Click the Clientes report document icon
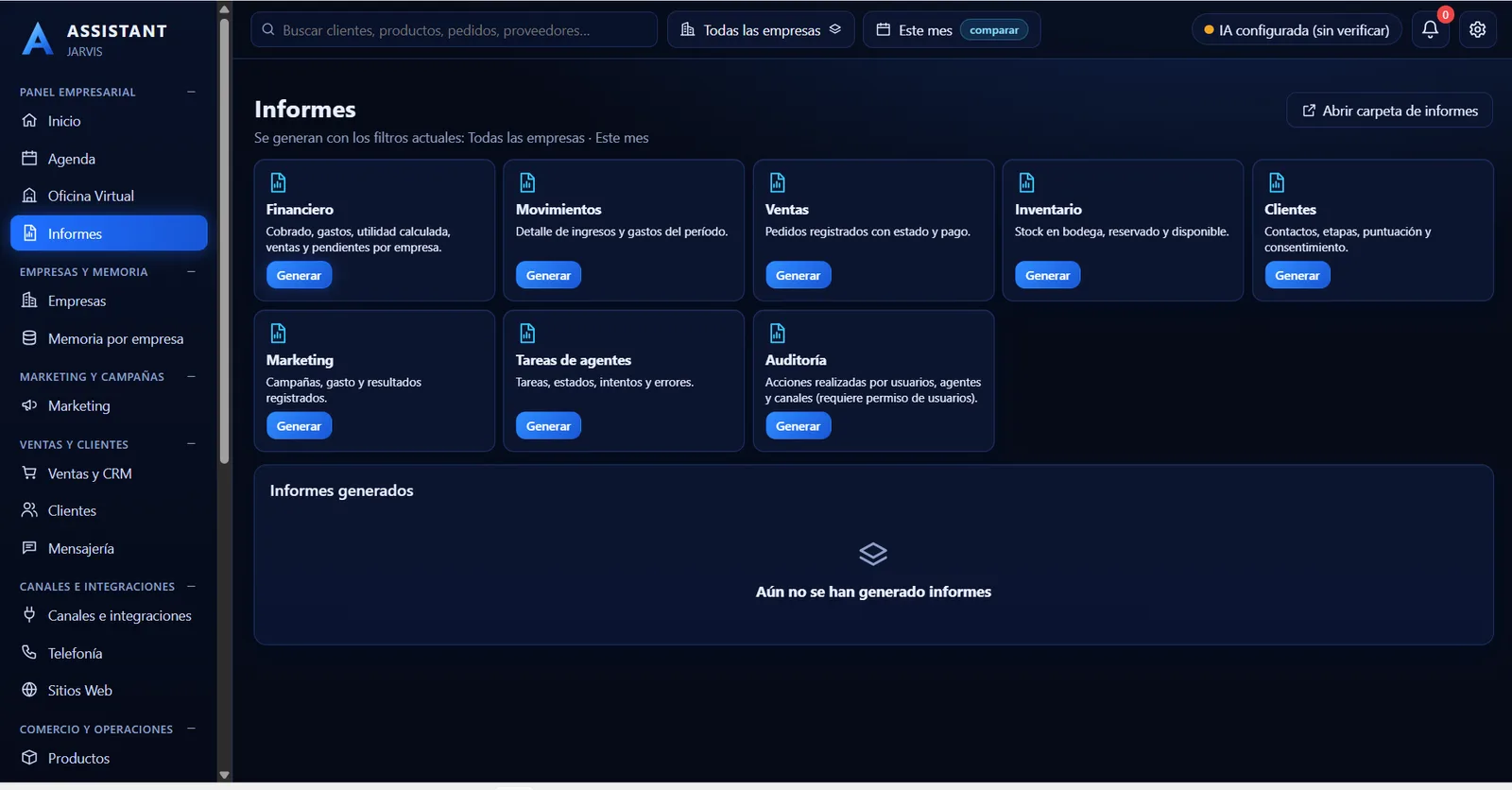Viewport: 1512px width, 790px height. [1276, 182]
